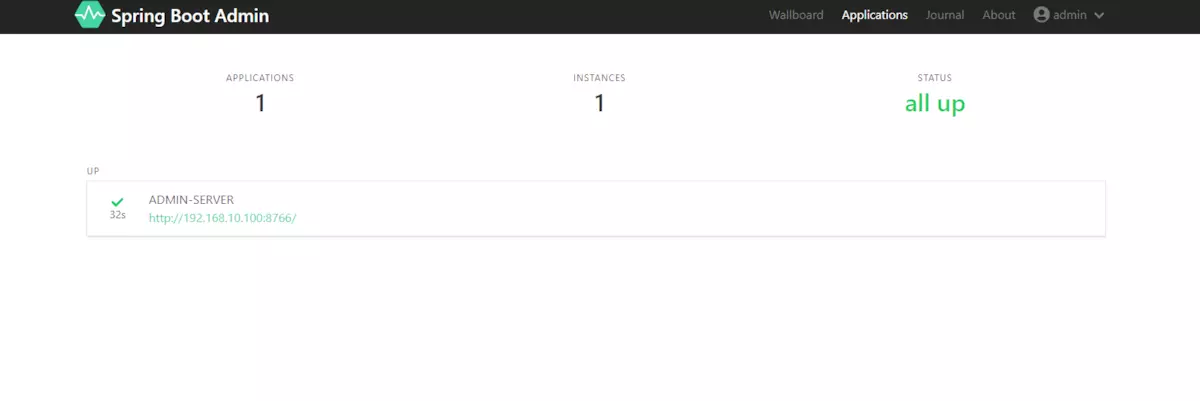
Task: Click the instances count number
Action: [x=599, y=103]
